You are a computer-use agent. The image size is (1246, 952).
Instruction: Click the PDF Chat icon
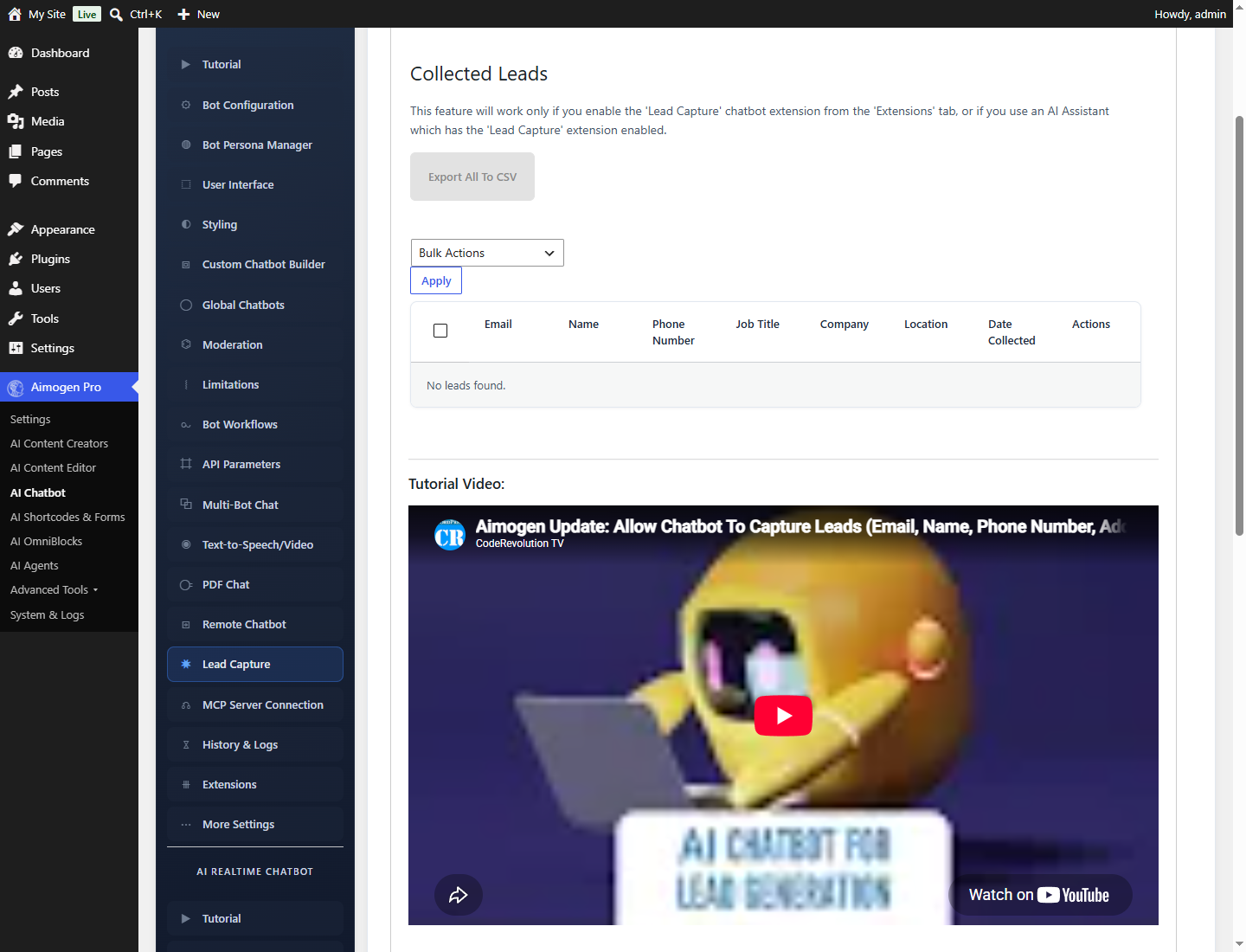(186, 585)
